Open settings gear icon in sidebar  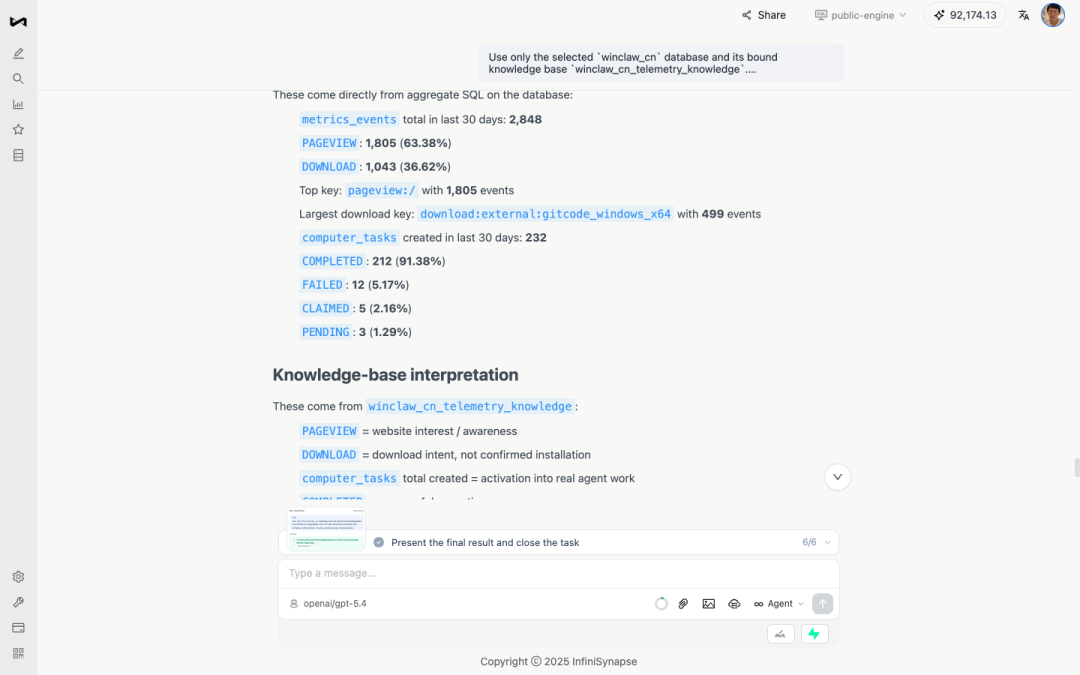[19, 577]
